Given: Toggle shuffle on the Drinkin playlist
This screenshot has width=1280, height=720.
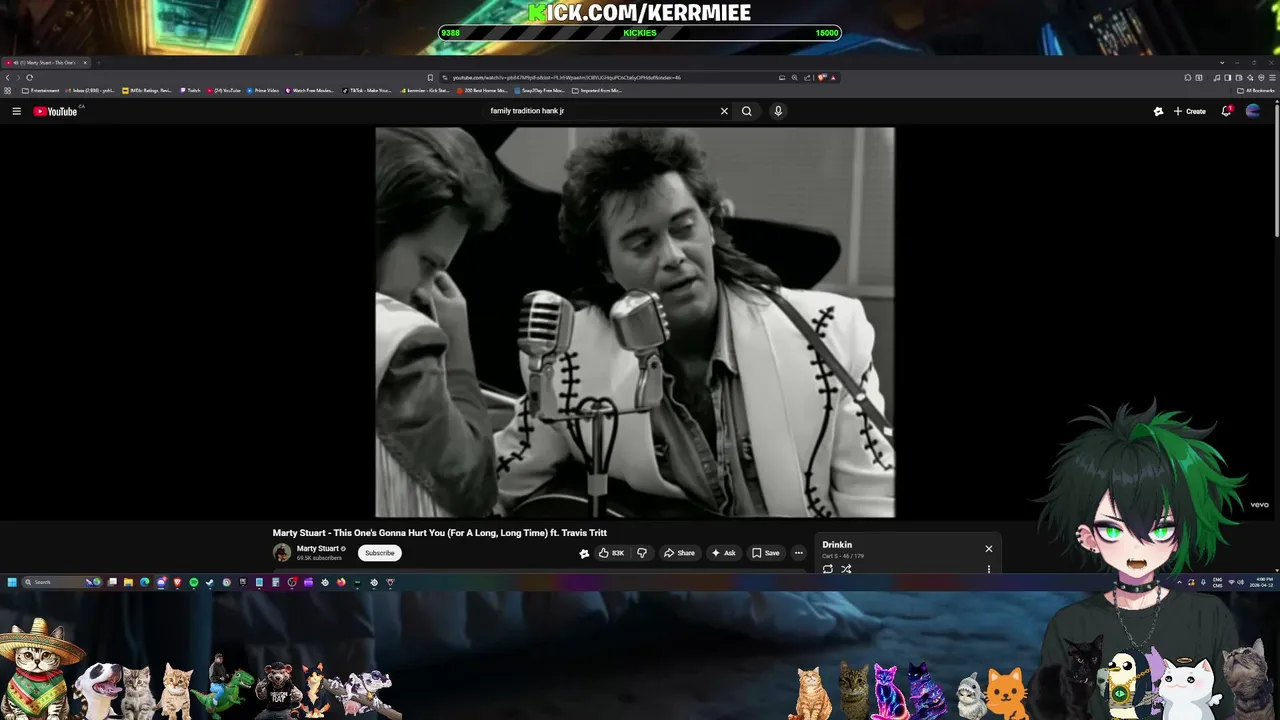Looking at the screenshot, I should tap(846, 569).
